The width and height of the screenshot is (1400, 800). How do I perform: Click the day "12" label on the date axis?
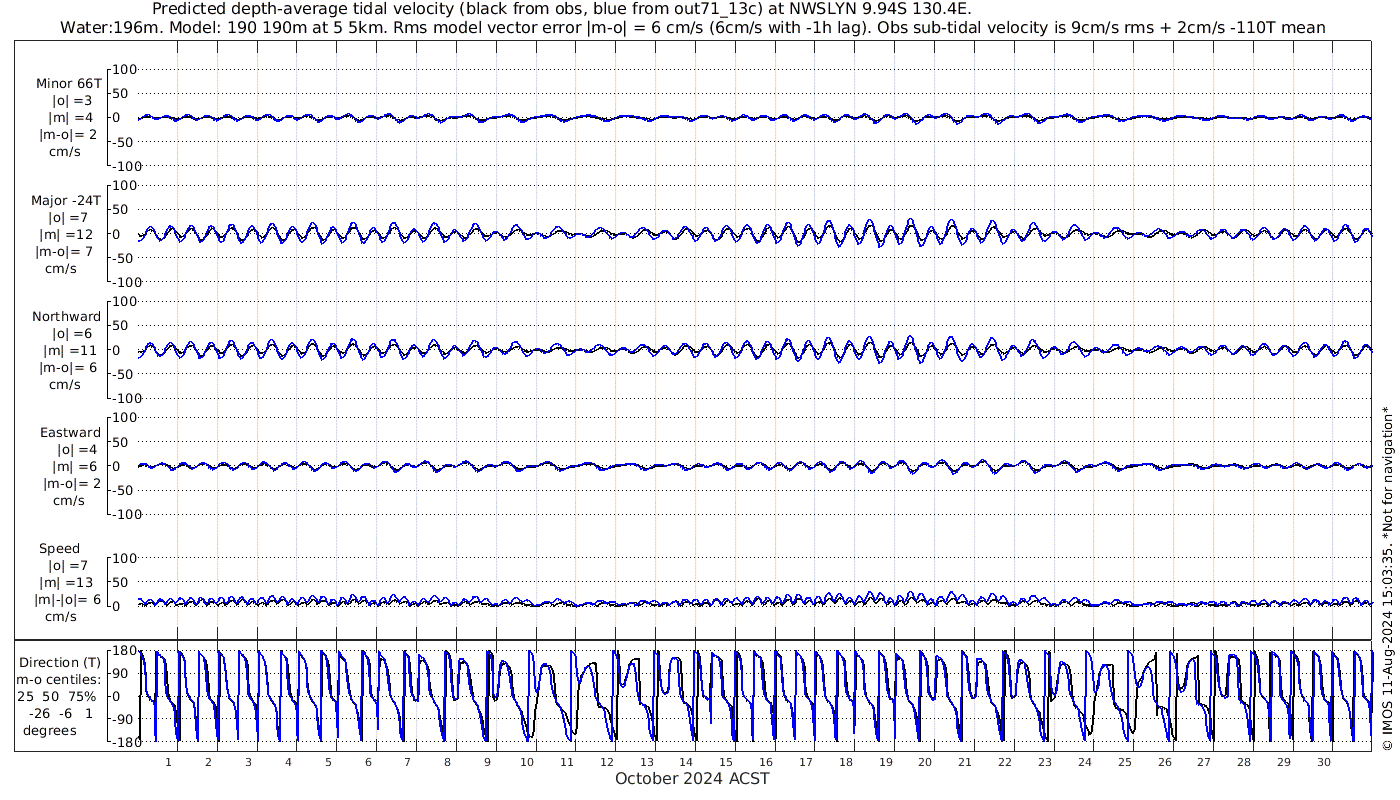click(x=607, y=762)
